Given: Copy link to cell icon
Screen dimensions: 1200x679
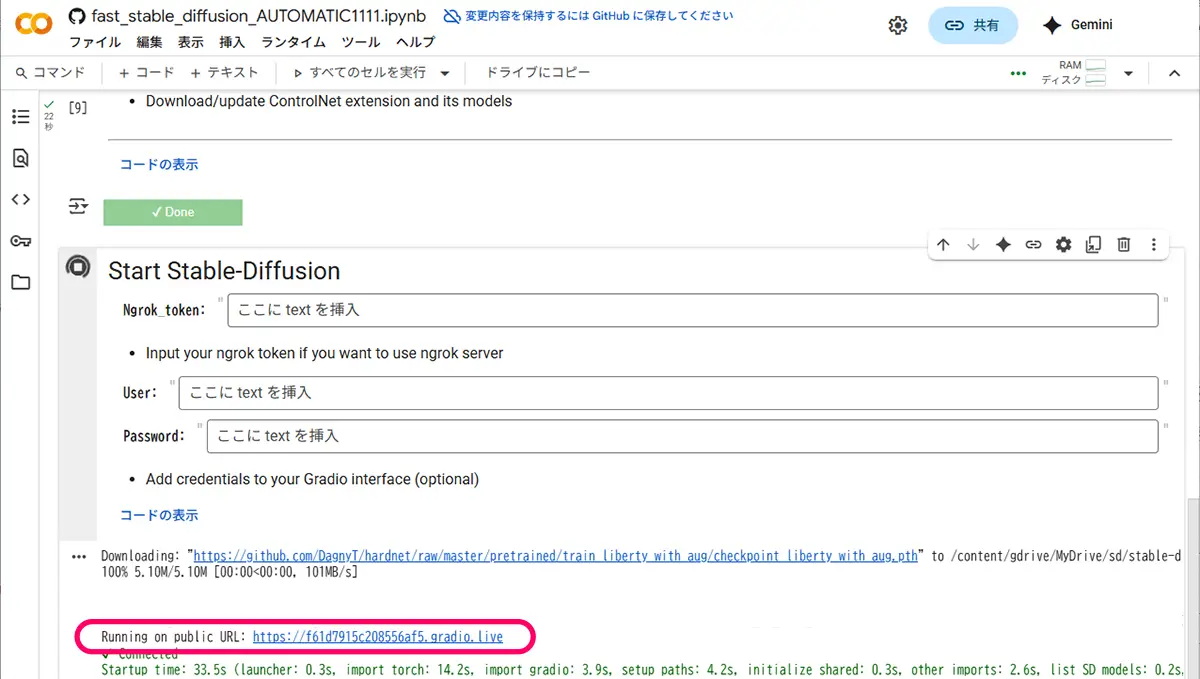Looking at the screenshot, I should pos(1033,245).
